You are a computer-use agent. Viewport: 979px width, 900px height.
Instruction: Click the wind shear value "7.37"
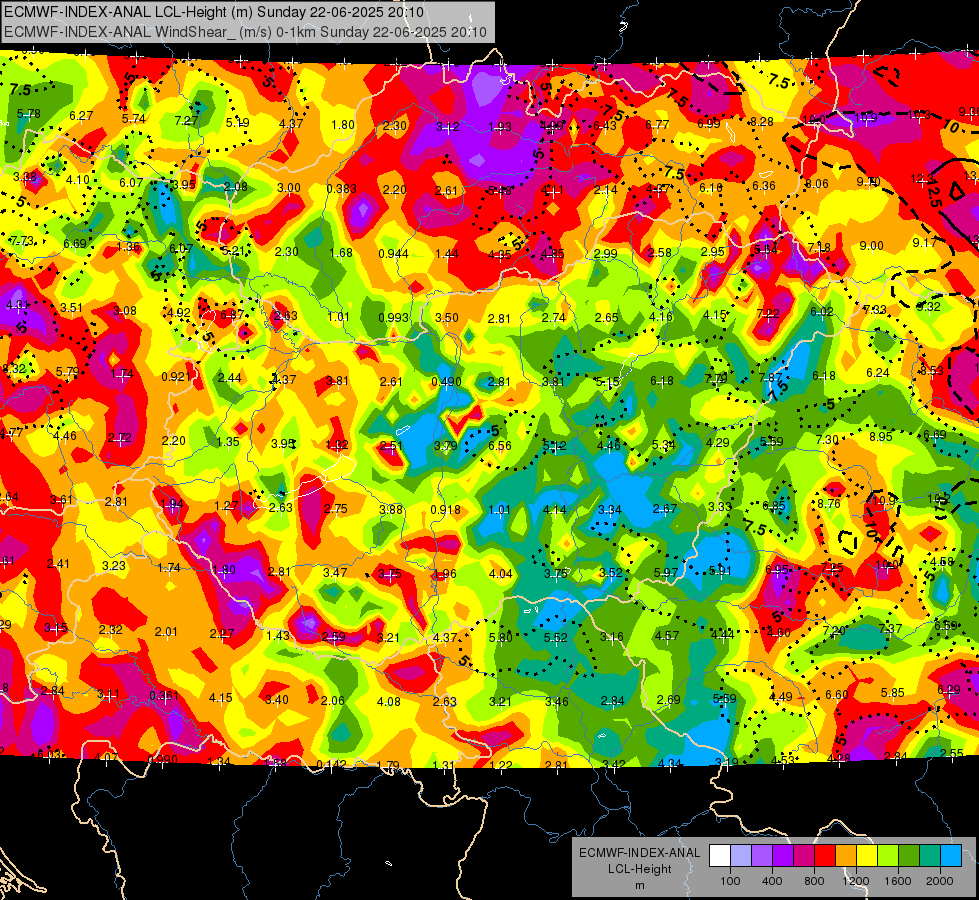click(890, 628)
